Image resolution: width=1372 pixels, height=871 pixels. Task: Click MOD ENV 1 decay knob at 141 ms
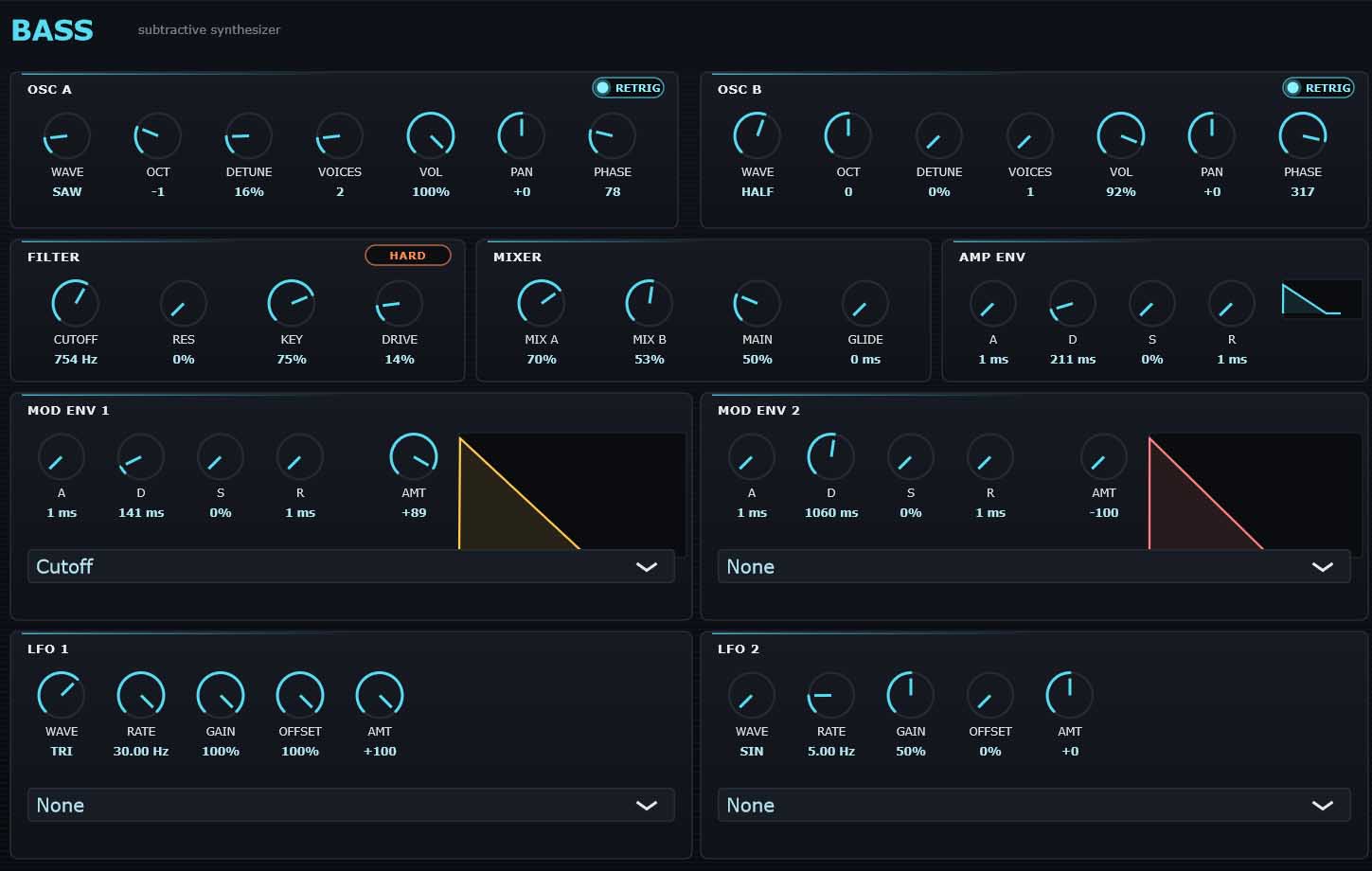(x=141, y=457)
